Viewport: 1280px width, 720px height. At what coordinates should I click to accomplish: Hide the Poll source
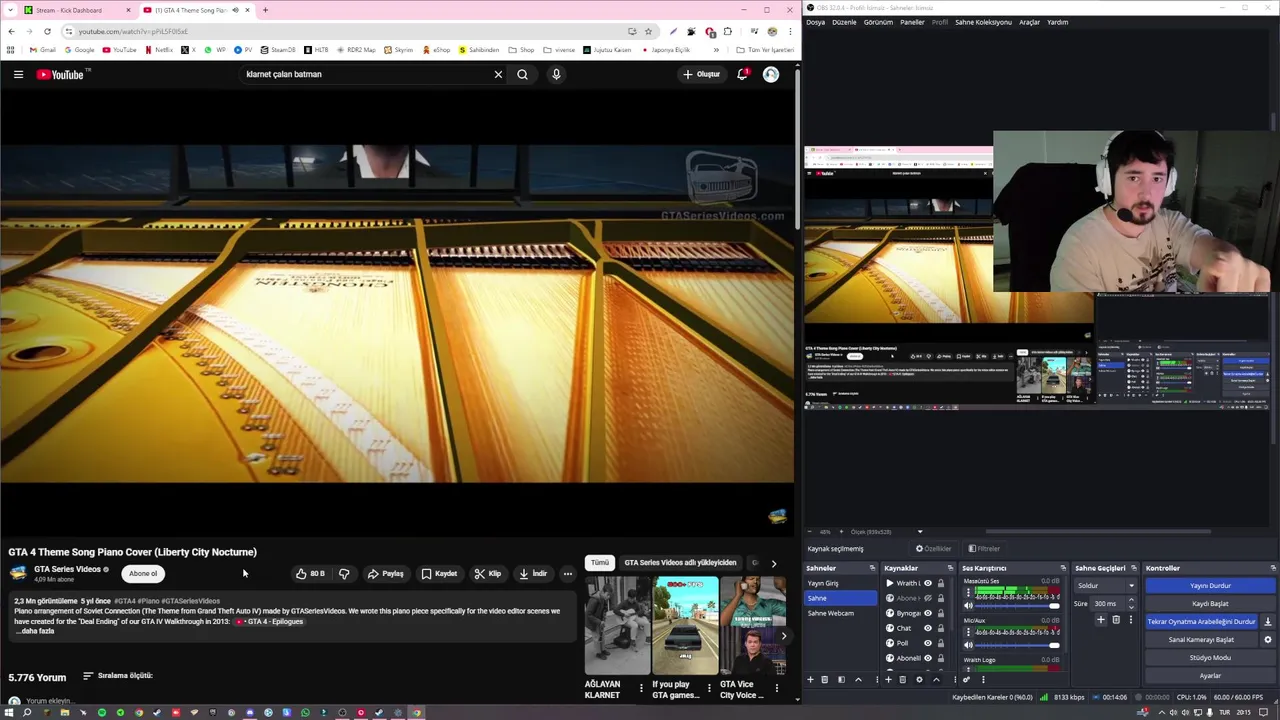click(x=927, y=643)
